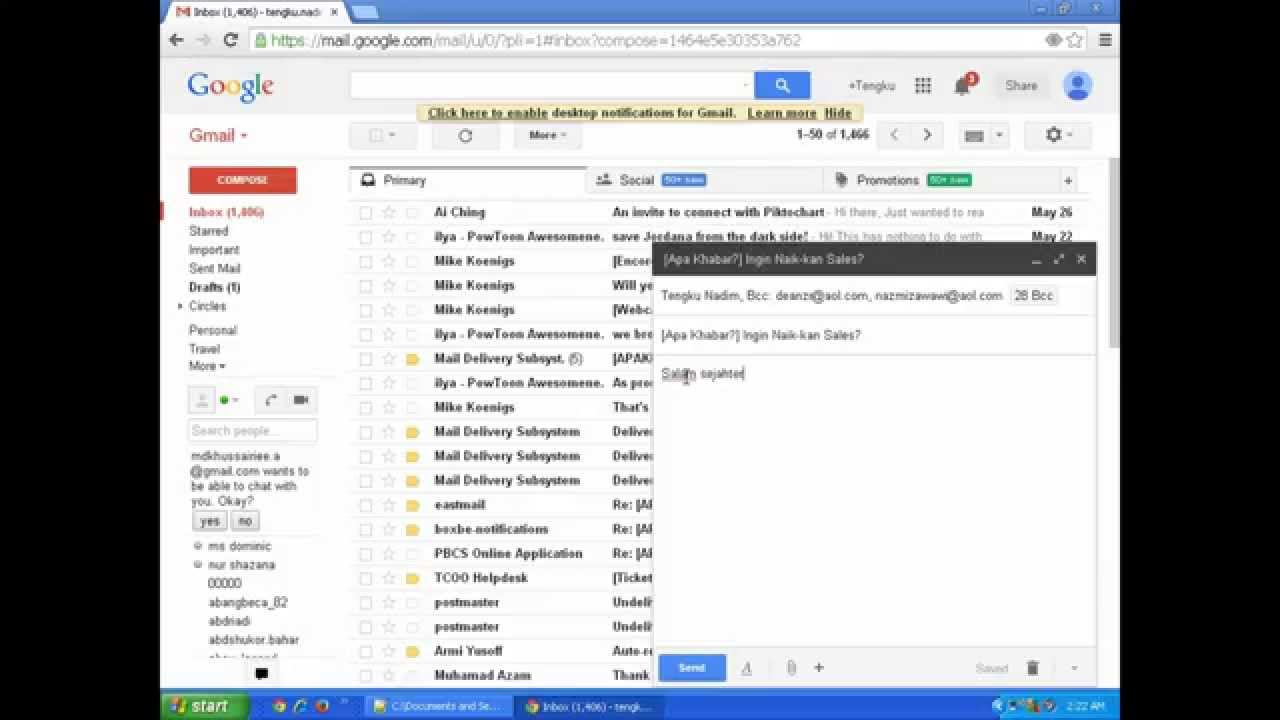Open the Sent Mail folder
The height and width of the screenshot is (720, 1280).
pyautogui.click(x=214, y=268)
